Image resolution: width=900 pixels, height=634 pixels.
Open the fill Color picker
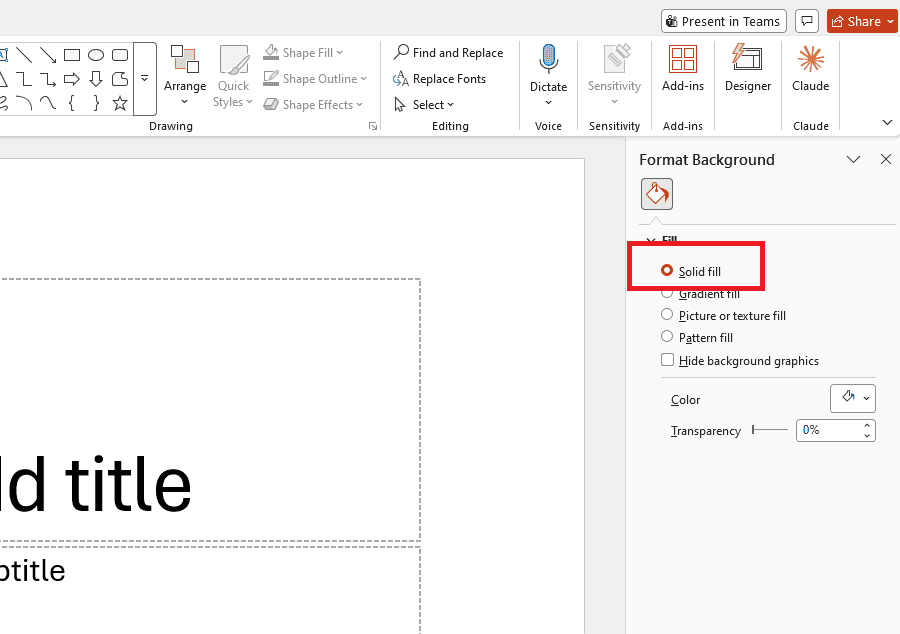coord(852,398)
